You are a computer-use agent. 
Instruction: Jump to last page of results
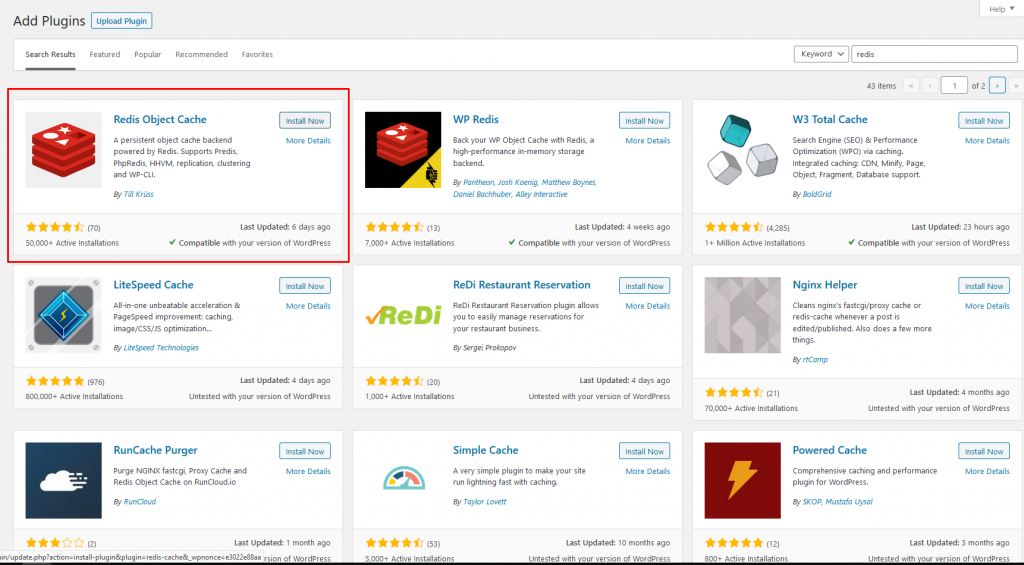pos(1016,86)
